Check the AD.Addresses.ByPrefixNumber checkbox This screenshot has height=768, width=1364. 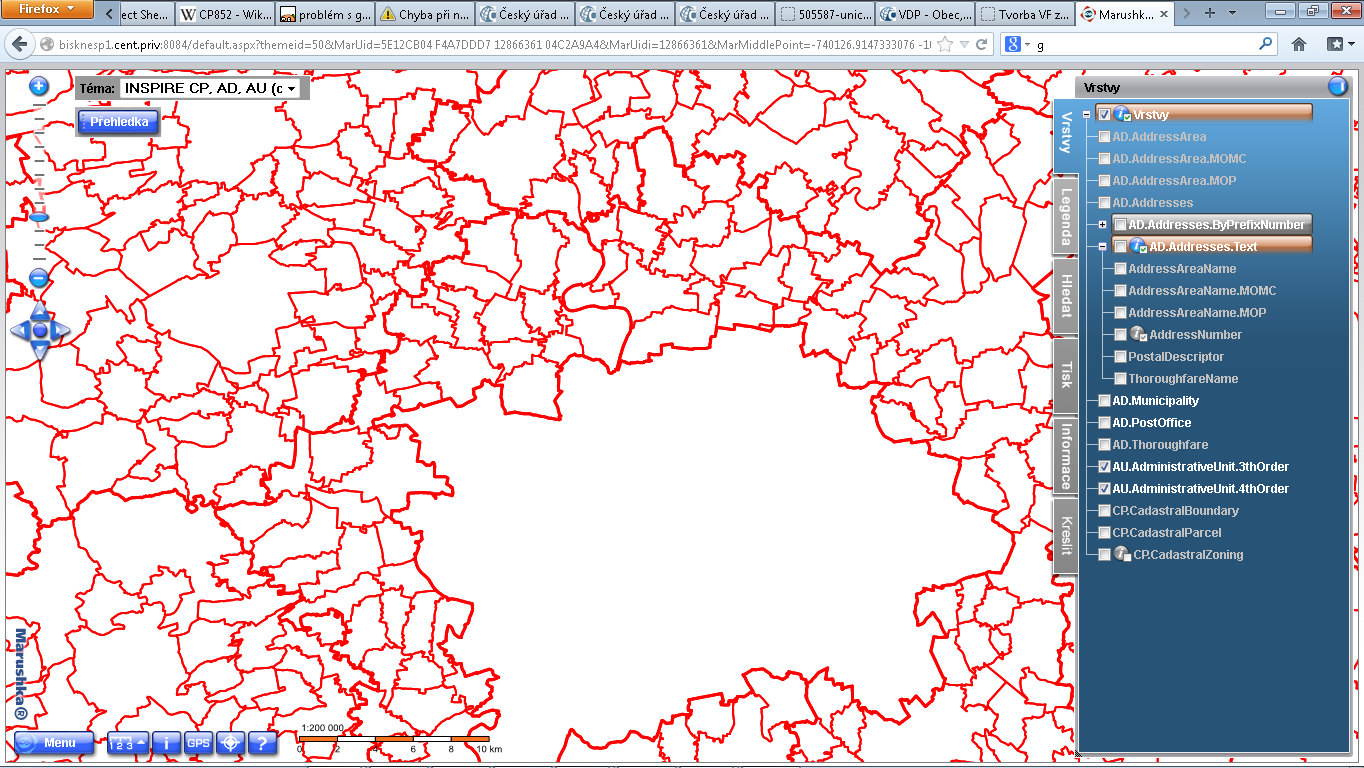pos(1120,225)
